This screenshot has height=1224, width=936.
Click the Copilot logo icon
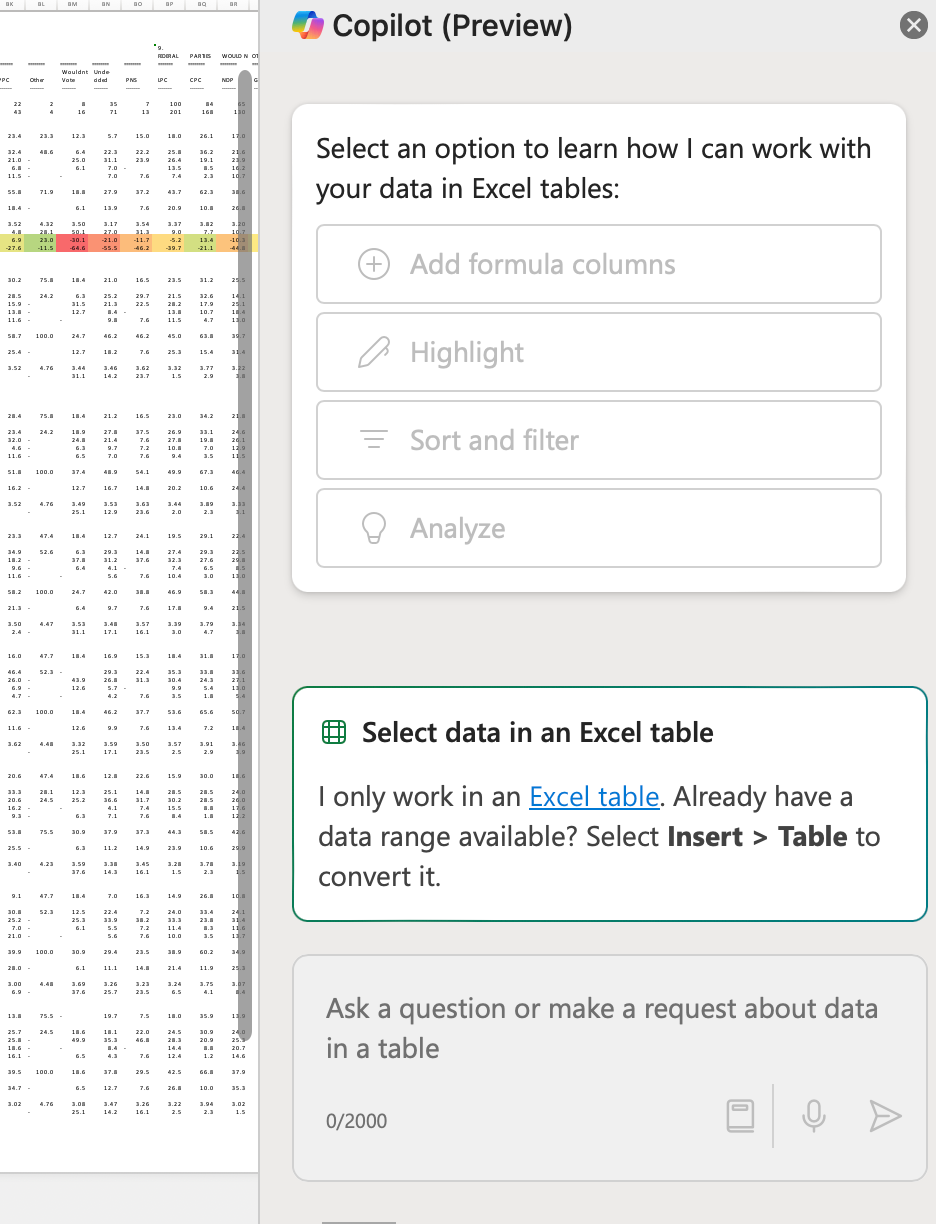pos(308,26)
